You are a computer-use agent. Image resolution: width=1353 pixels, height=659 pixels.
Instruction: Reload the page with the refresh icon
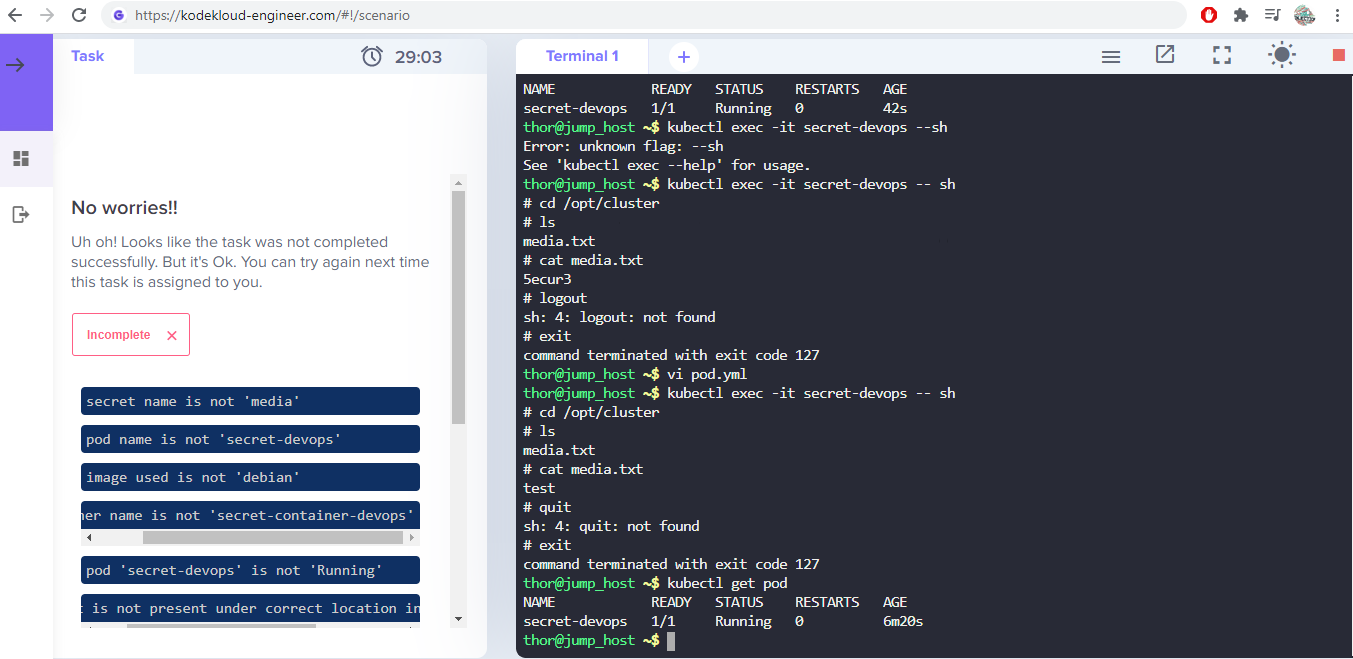(x=78, y=16)
